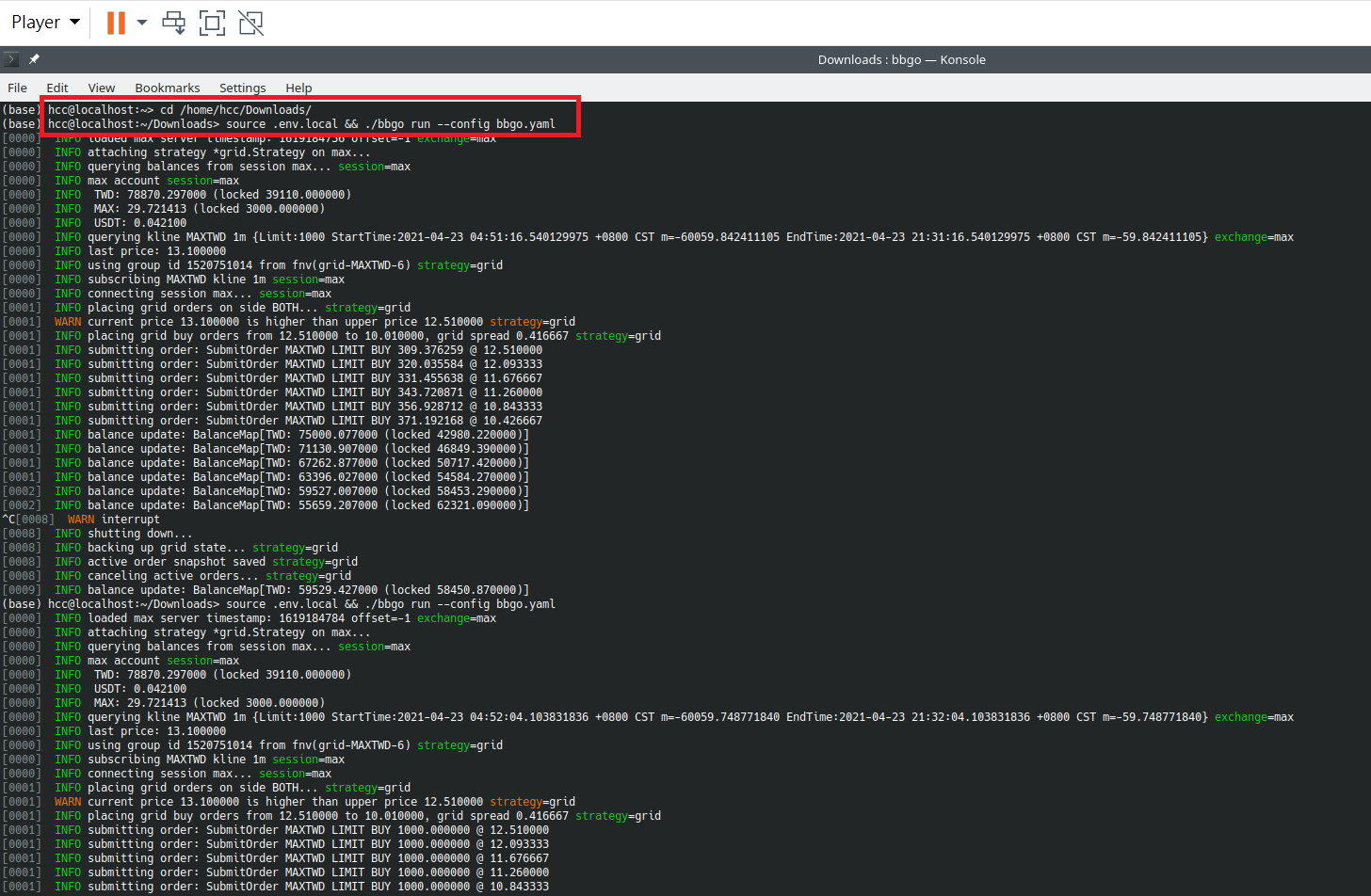Viewport: 1371px width, 896px height.
Task: Click the order line 'BUY 1000.000000 @ 11.676667'
Action: coord(276,858)
